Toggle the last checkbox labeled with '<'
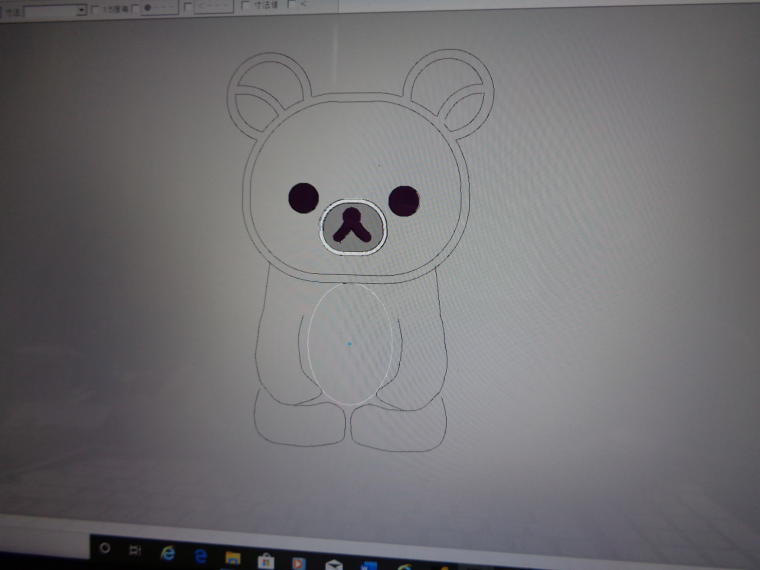This screenshot has width=760, height=570. 292,4
